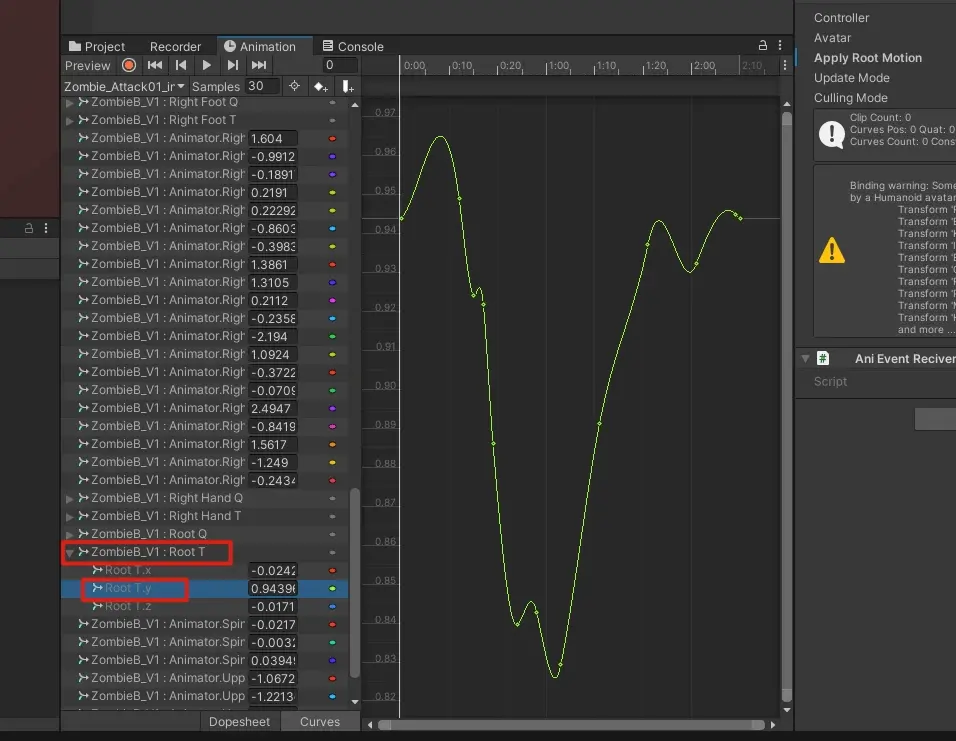Open the Animation window three-dot menu

780,45
